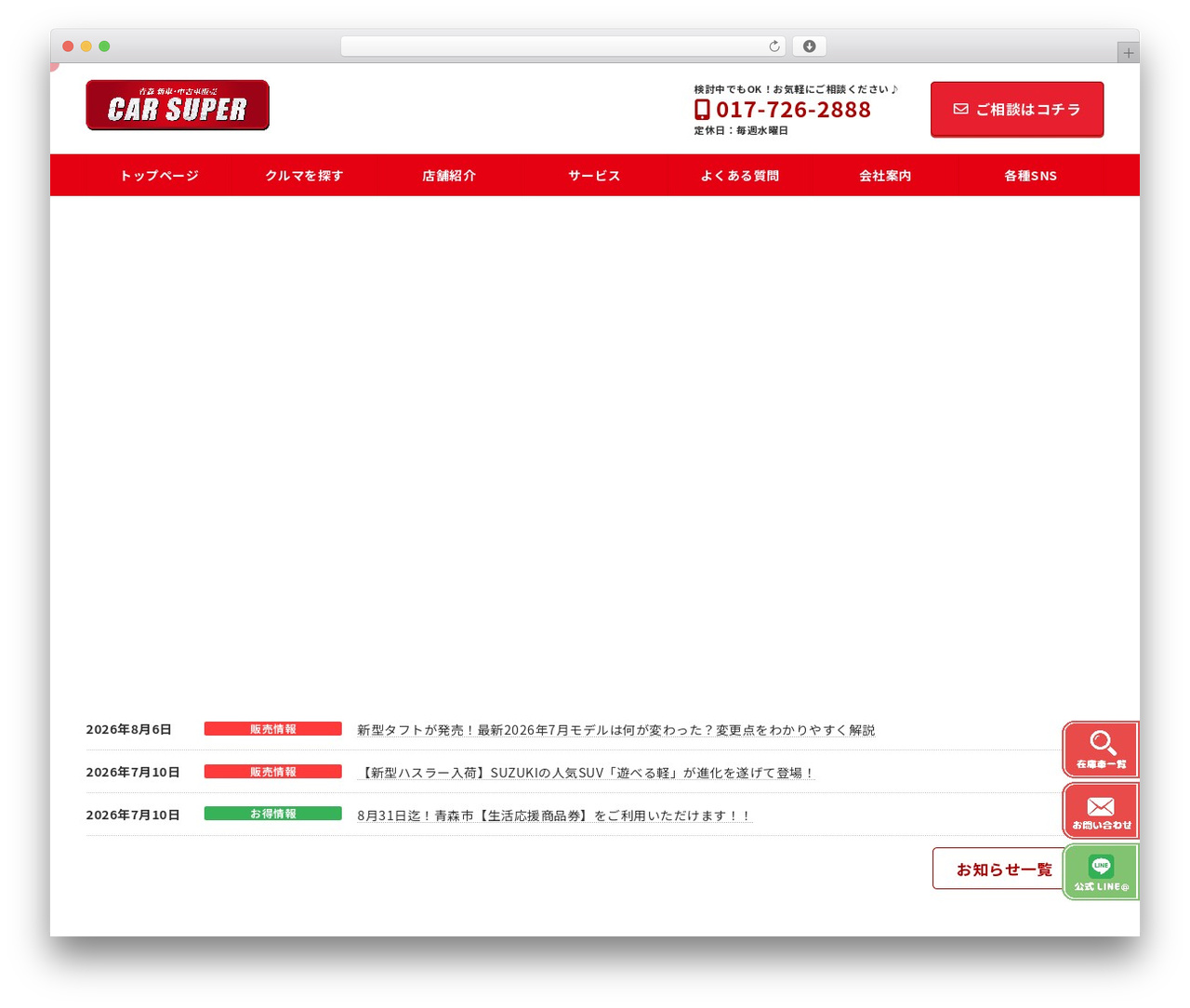Click the 定休日：毎週水曜日 text

tap(741, 131)
